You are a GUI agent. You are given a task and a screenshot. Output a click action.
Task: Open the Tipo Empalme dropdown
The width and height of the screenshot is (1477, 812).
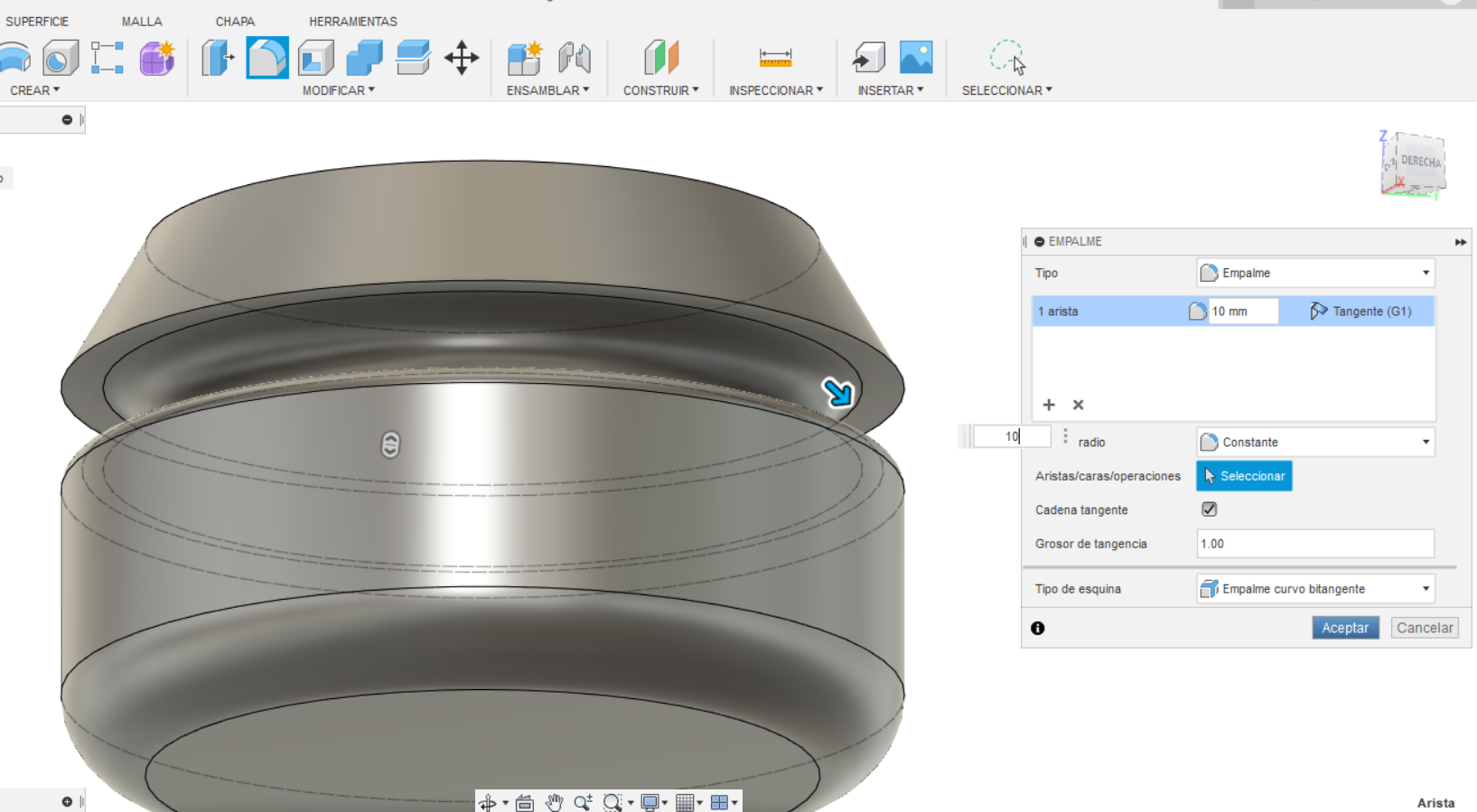(1315, 273)
